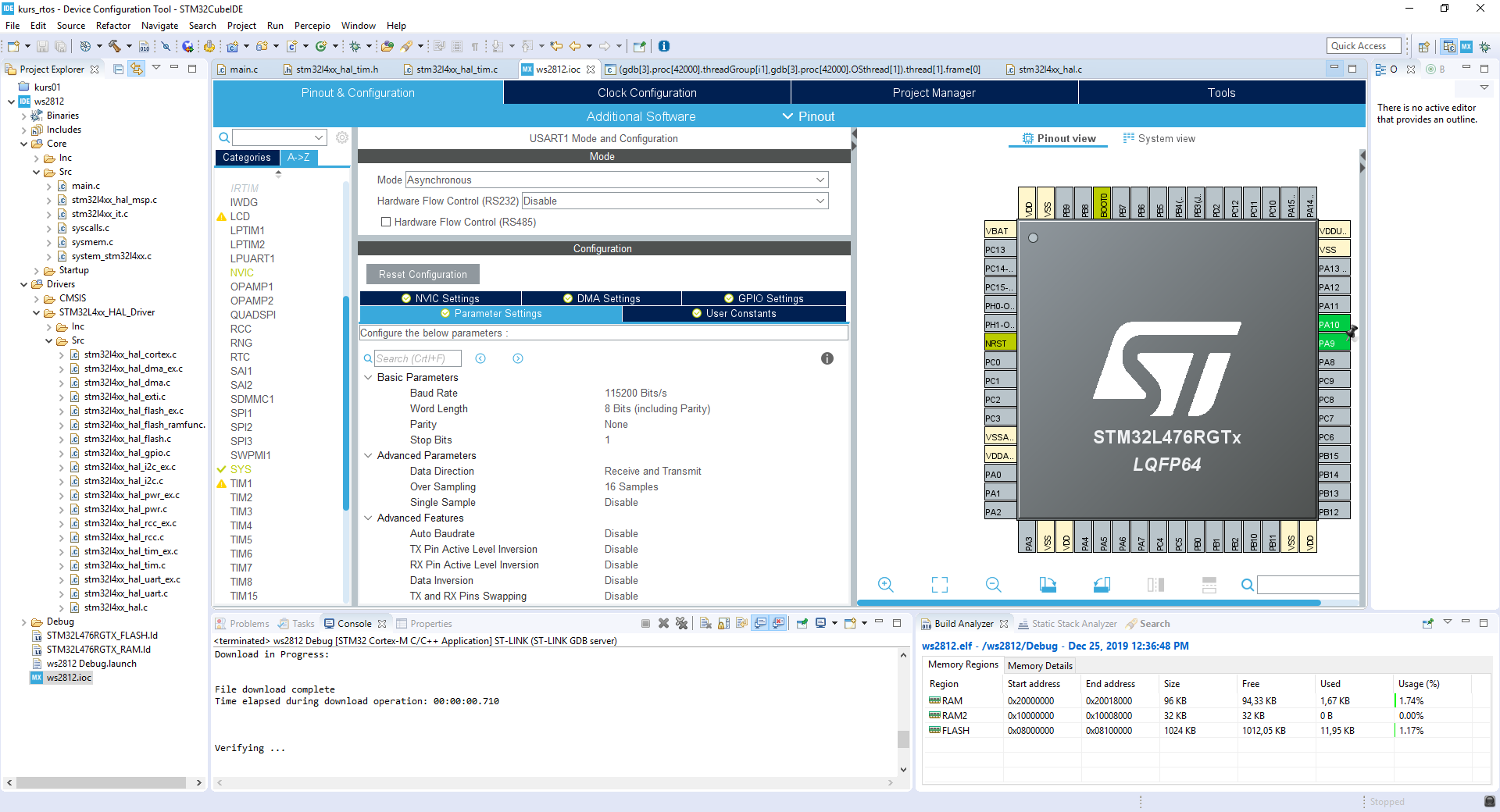This screenshot has width=1500, height=812.
Task: Click the toolbar Search flashlight icon
Action: (x=405, y=46)
